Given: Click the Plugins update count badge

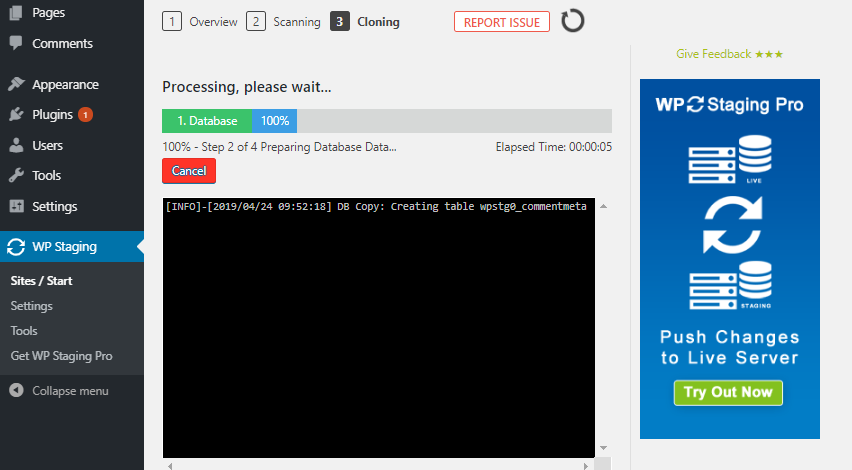Looking at the screenshot, I should tap(85, 115).
